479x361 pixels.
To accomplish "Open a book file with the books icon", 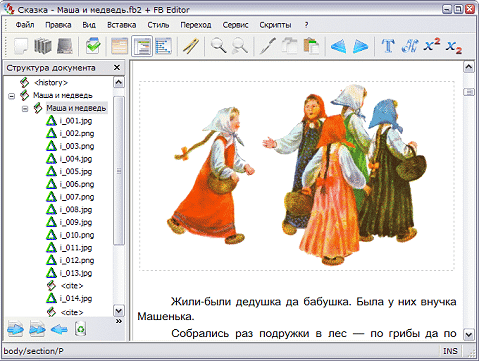I will [x=43, y=46].
